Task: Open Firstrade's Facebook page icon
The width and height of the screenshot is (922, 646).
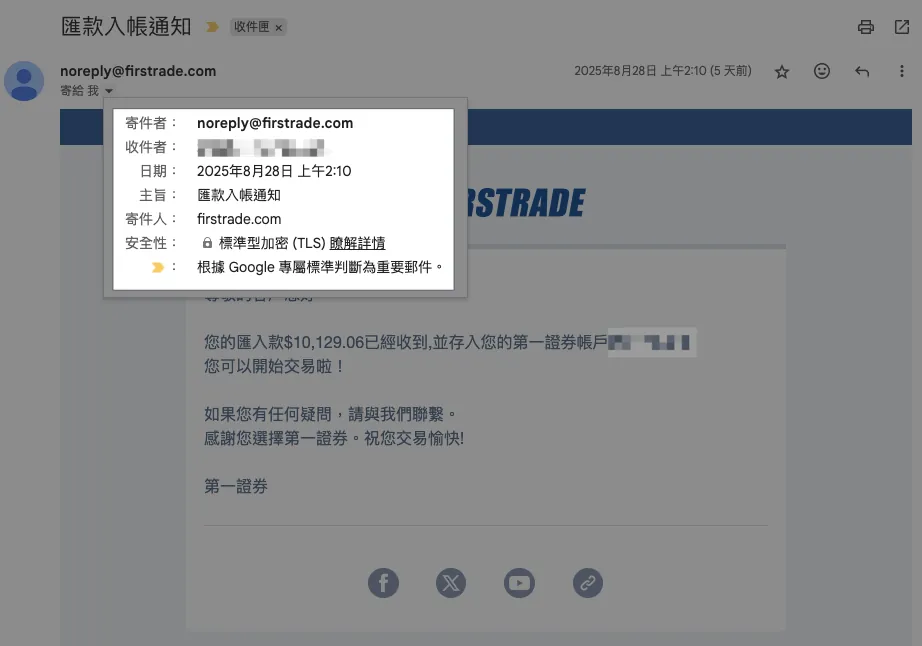Action: click(x=383, y=582)
